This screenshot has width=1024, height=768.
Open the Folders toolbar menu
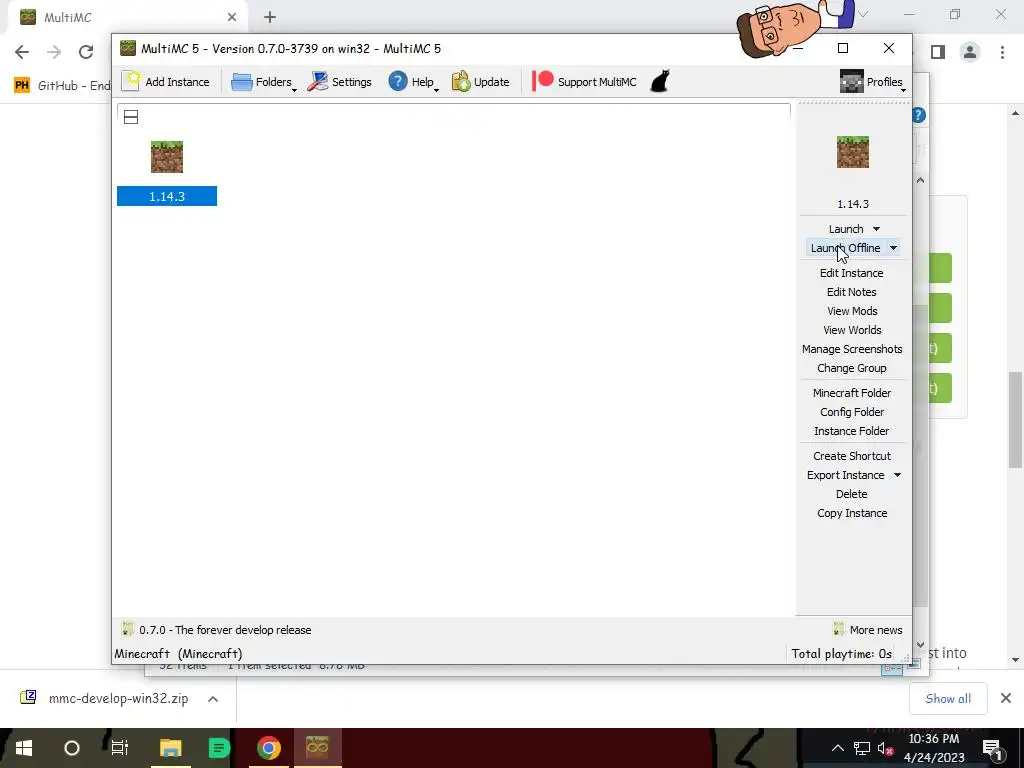point(263,82)
